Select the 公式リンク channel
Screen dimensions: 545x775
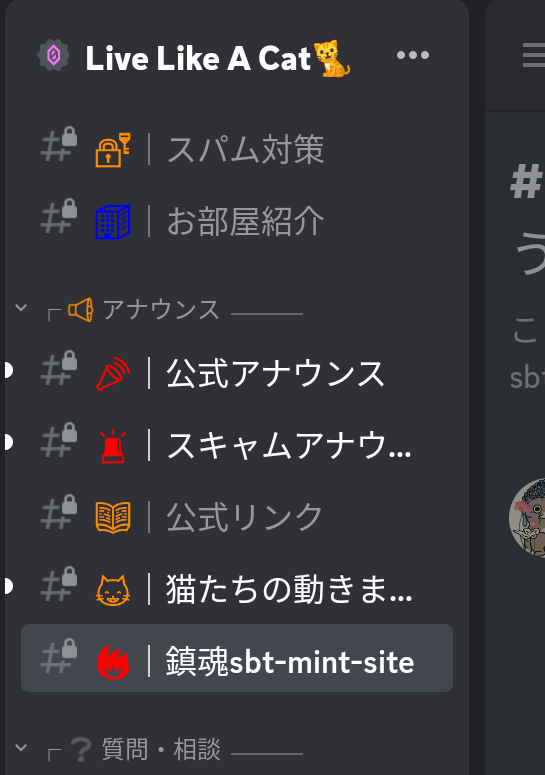(x=237, y=517)
